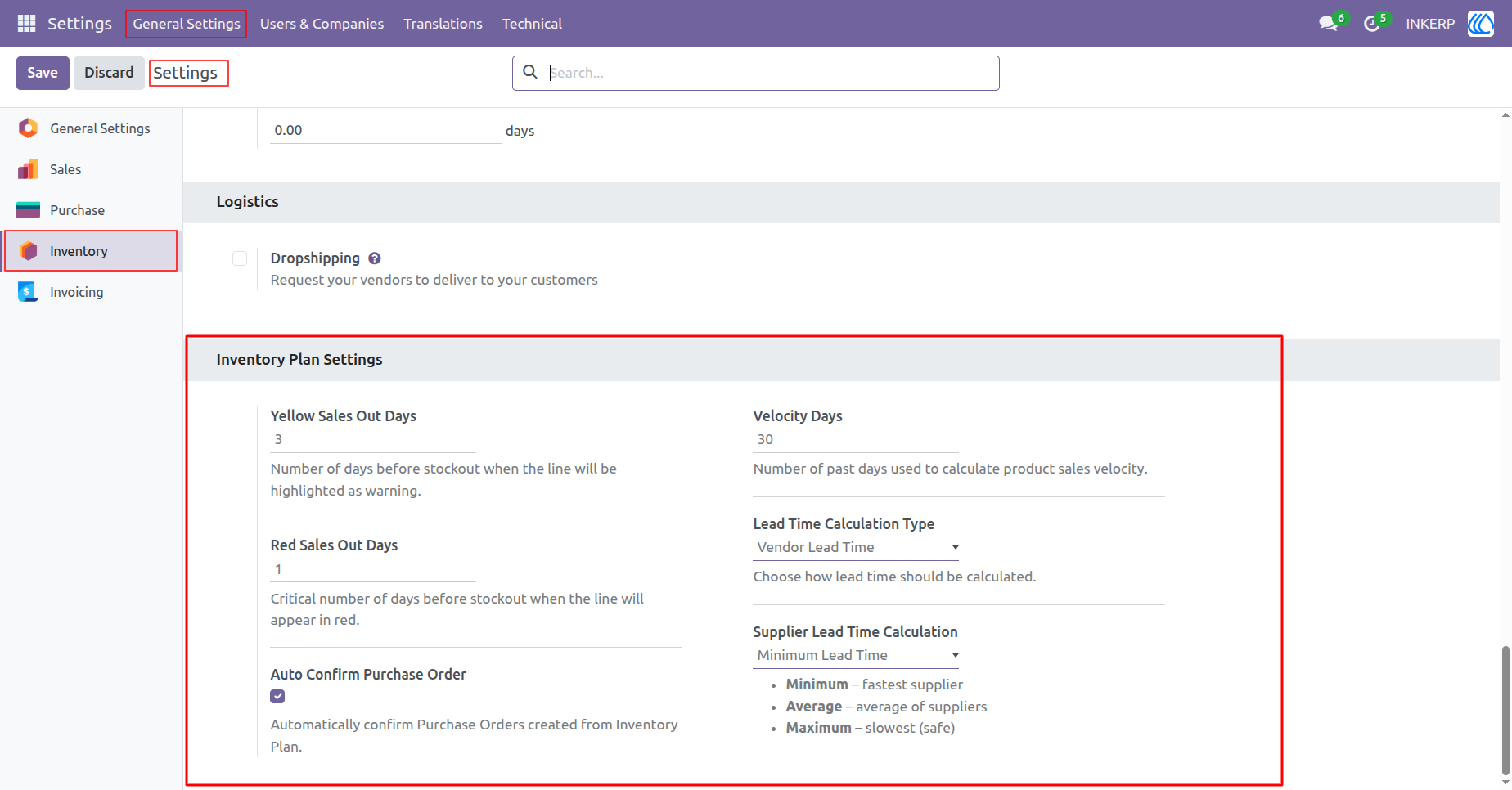Viewport: 1512px width, 790px height.
Task: Click the 0.00 days input field
Action: coord(385,131)
